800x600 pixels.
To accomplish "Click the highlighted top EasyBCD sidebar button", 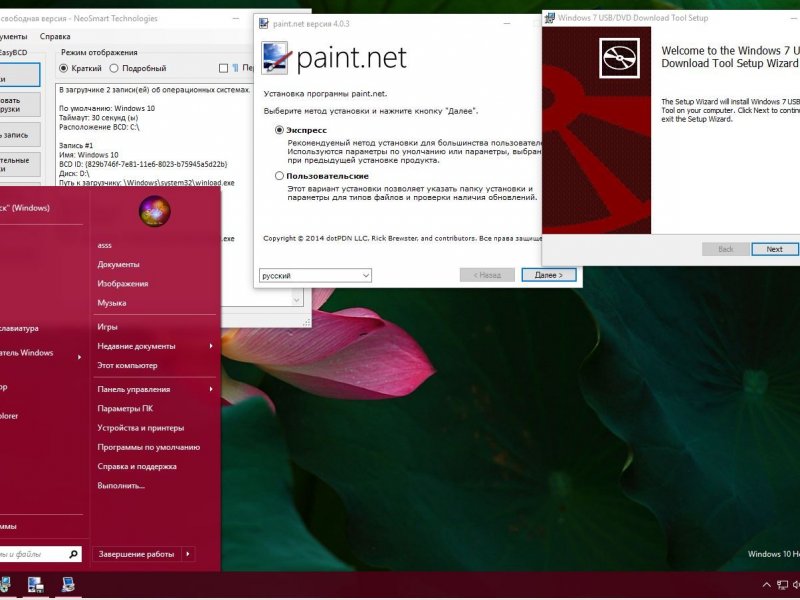I will 18,75.
